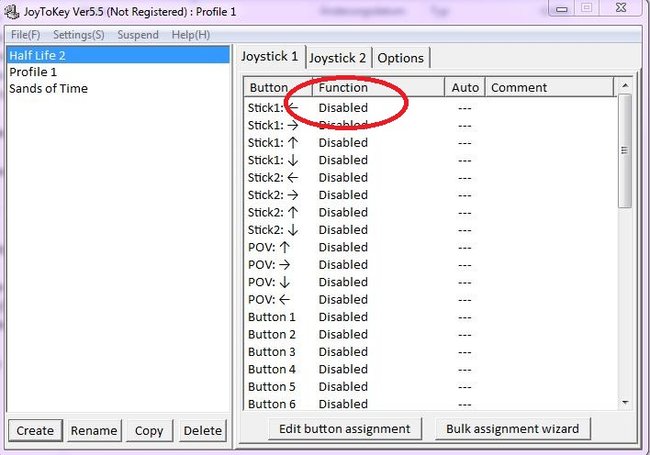Screen dimensions: 650x455
Task: Switch to the Joystick 2 tab
Action: 338,58
